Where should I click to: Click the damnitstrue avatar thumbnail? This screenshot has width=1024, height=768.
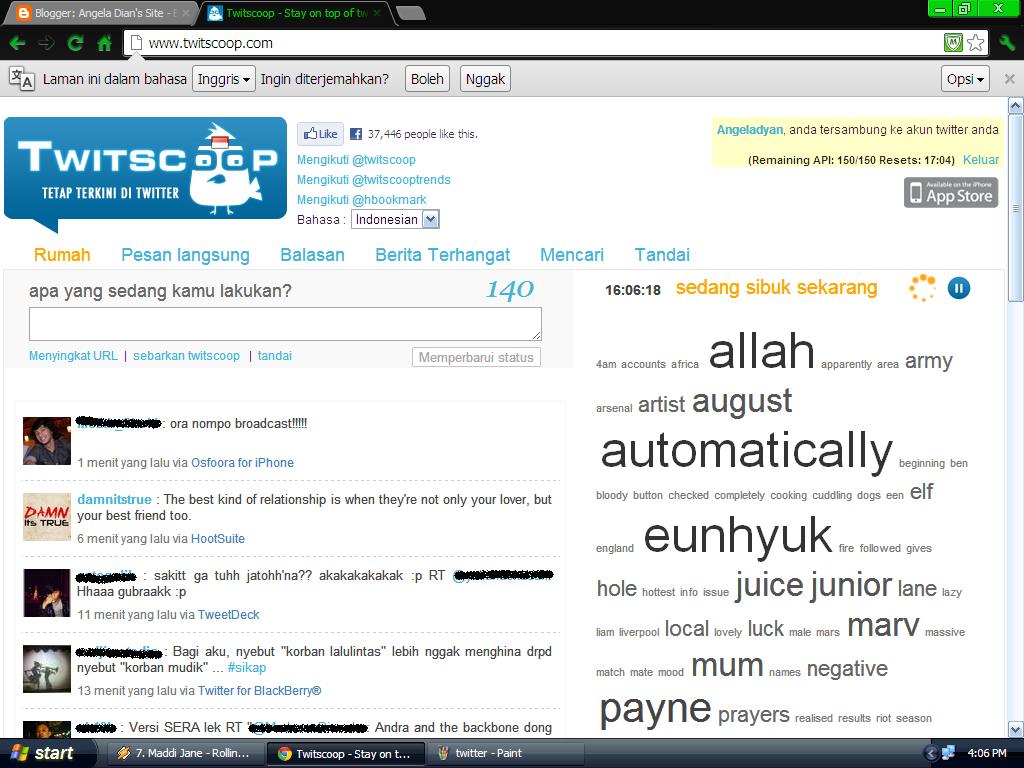47,517
